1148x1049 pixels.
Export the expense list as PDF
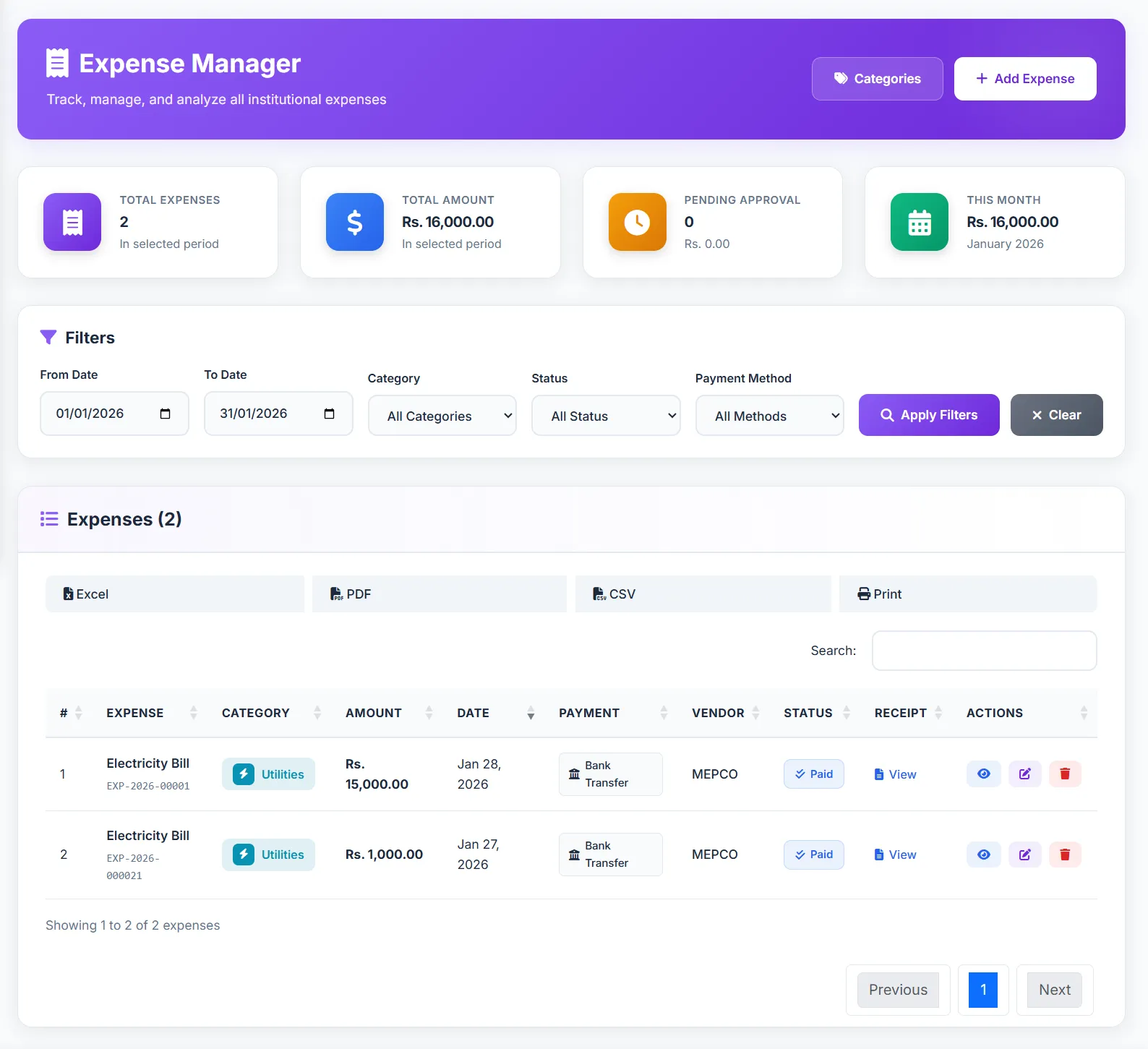tap(439, 594)
